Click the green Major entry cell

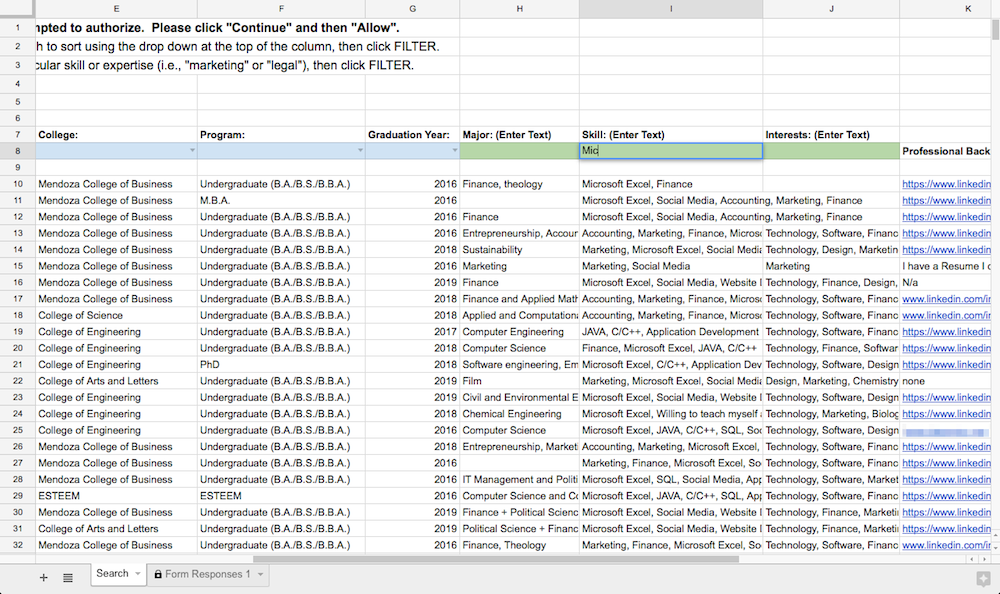click(x=519, y=151)
